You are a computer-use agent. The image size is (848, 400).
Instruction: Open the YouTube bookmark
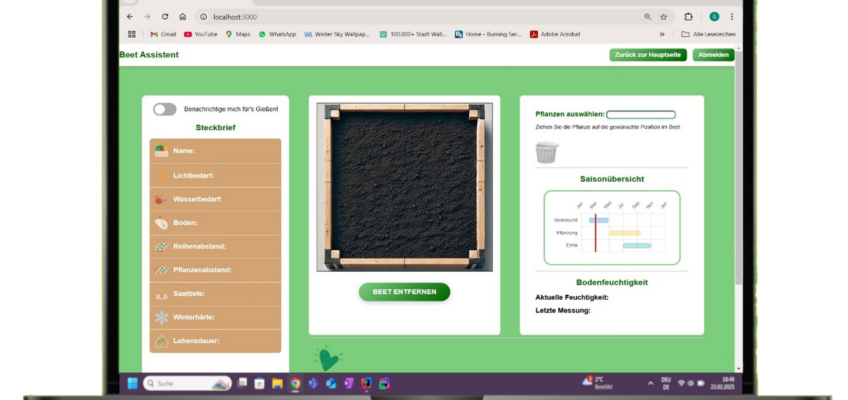click(x=201, y=34)
